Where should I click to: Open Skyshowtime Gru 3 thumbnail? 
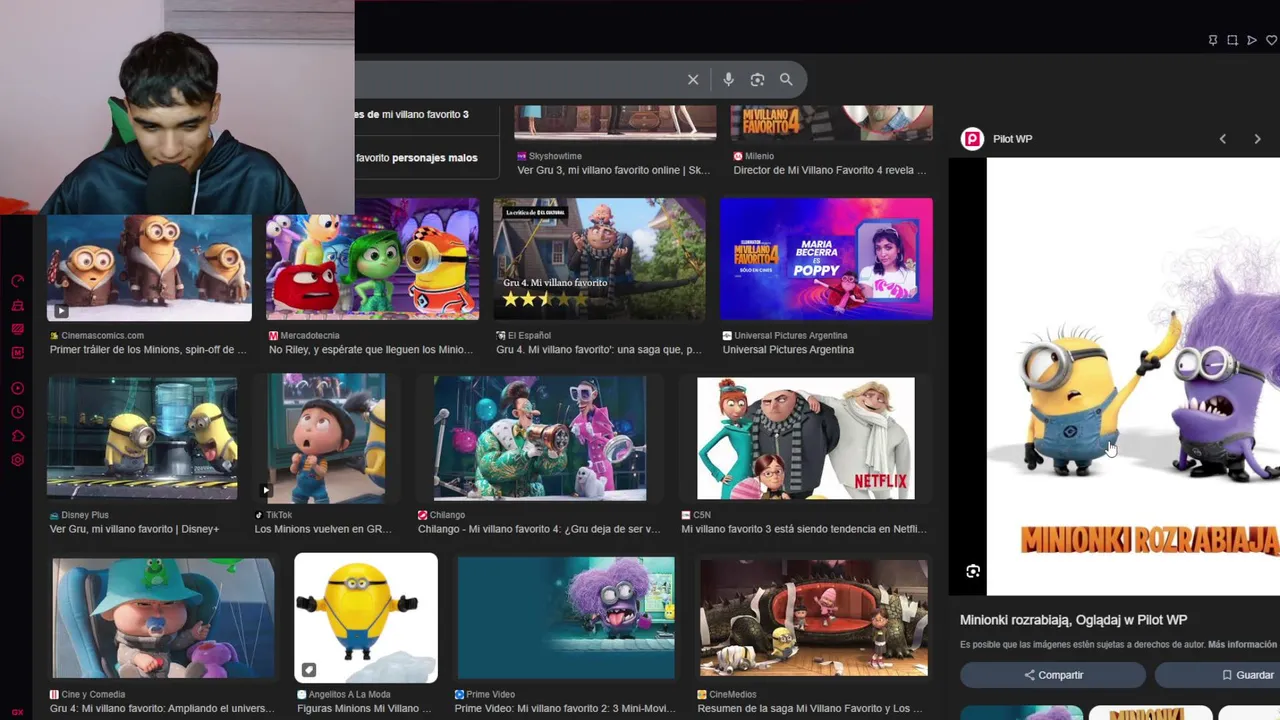coord(615,122)
